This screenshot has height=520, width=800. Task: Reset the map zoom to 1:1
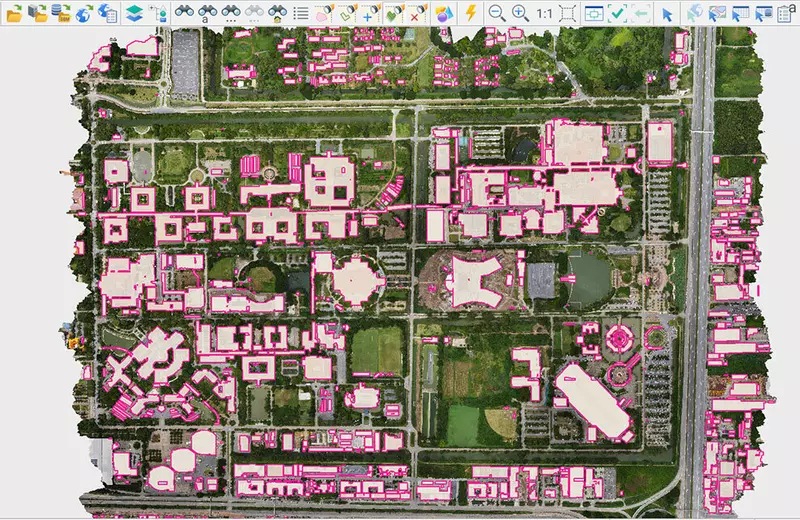coord(544,13)
